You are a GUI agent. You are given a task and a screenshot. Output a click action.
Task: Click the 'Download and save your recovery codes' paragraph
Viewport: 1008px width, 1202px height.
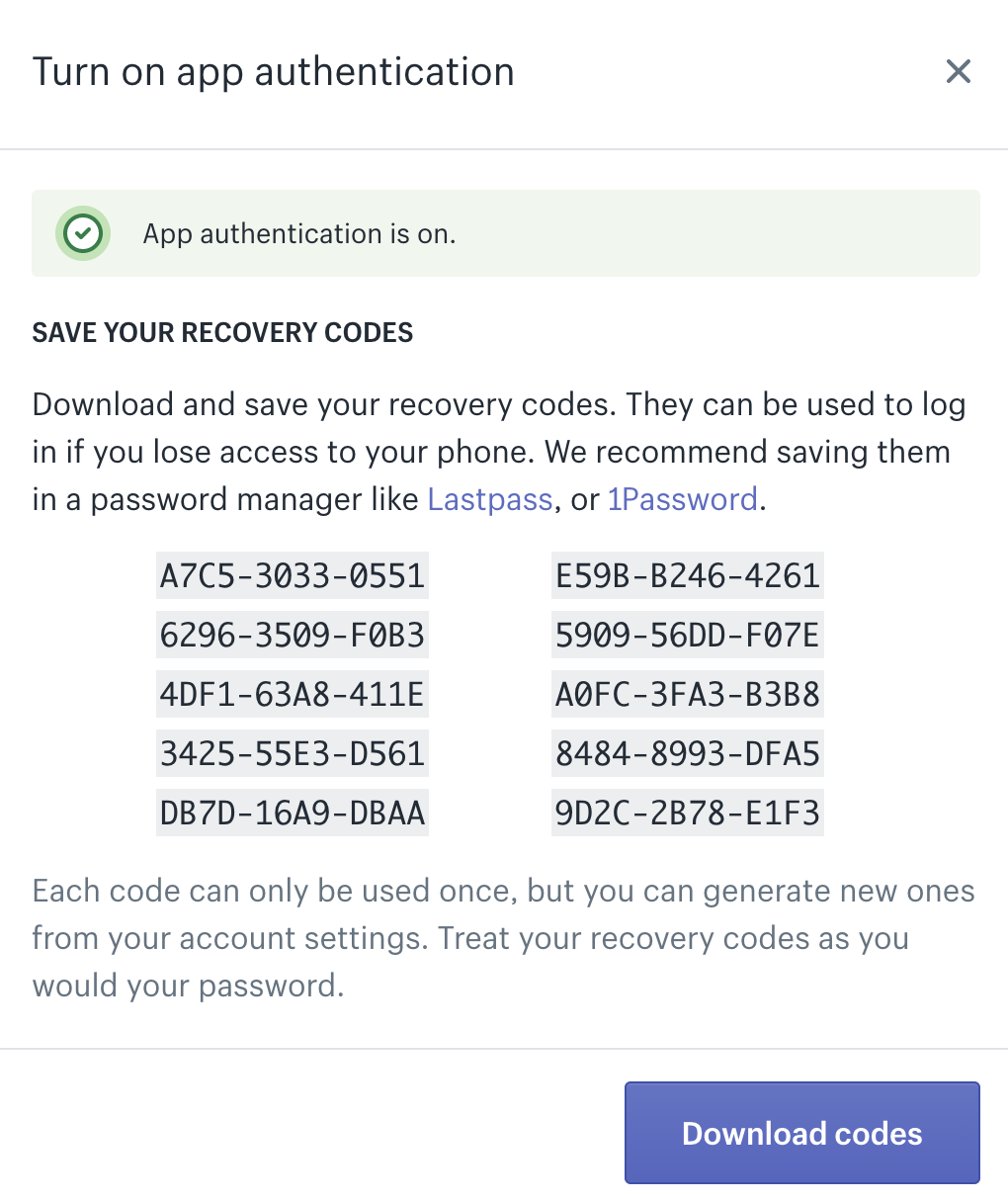[499, 452]
